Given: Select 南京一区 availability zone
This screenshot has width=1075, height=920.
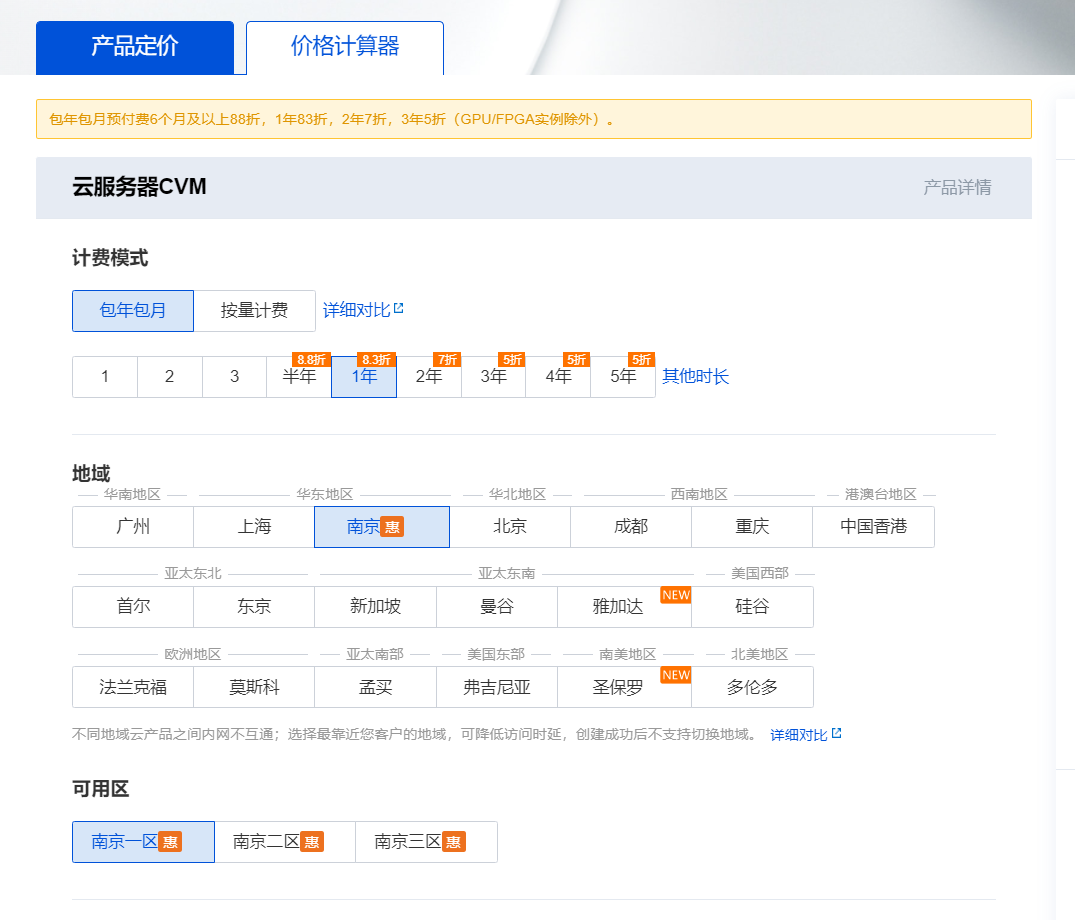Looking at the screenshot, I should (143, 842).
